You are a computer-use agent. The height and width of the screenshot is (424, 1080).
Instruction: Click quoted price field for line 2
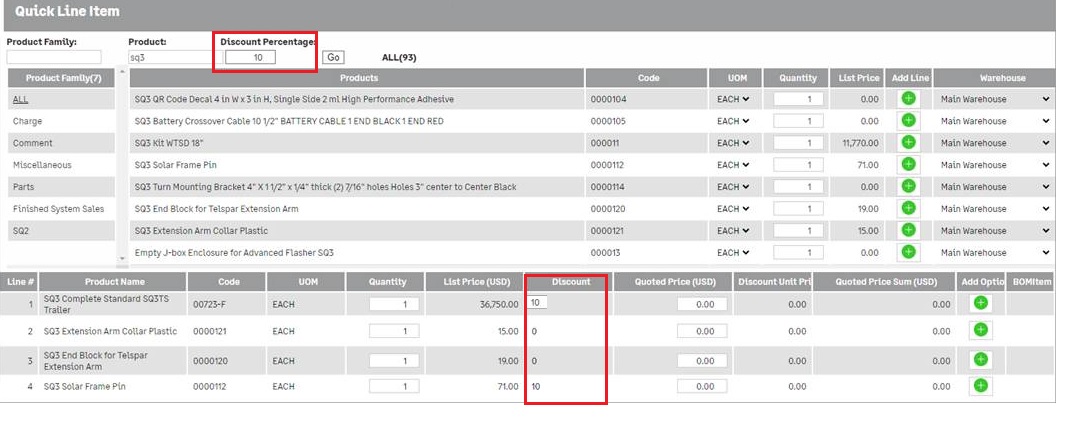point(702,331)
